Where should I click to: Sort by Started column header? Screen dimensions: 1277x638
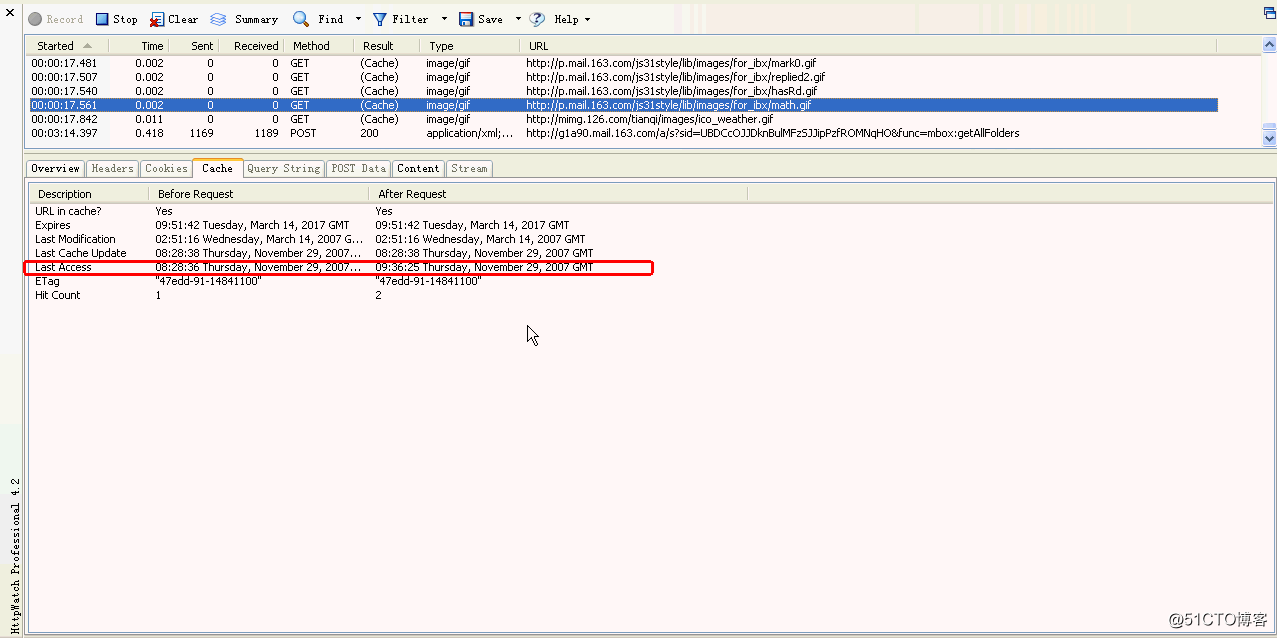66,46
